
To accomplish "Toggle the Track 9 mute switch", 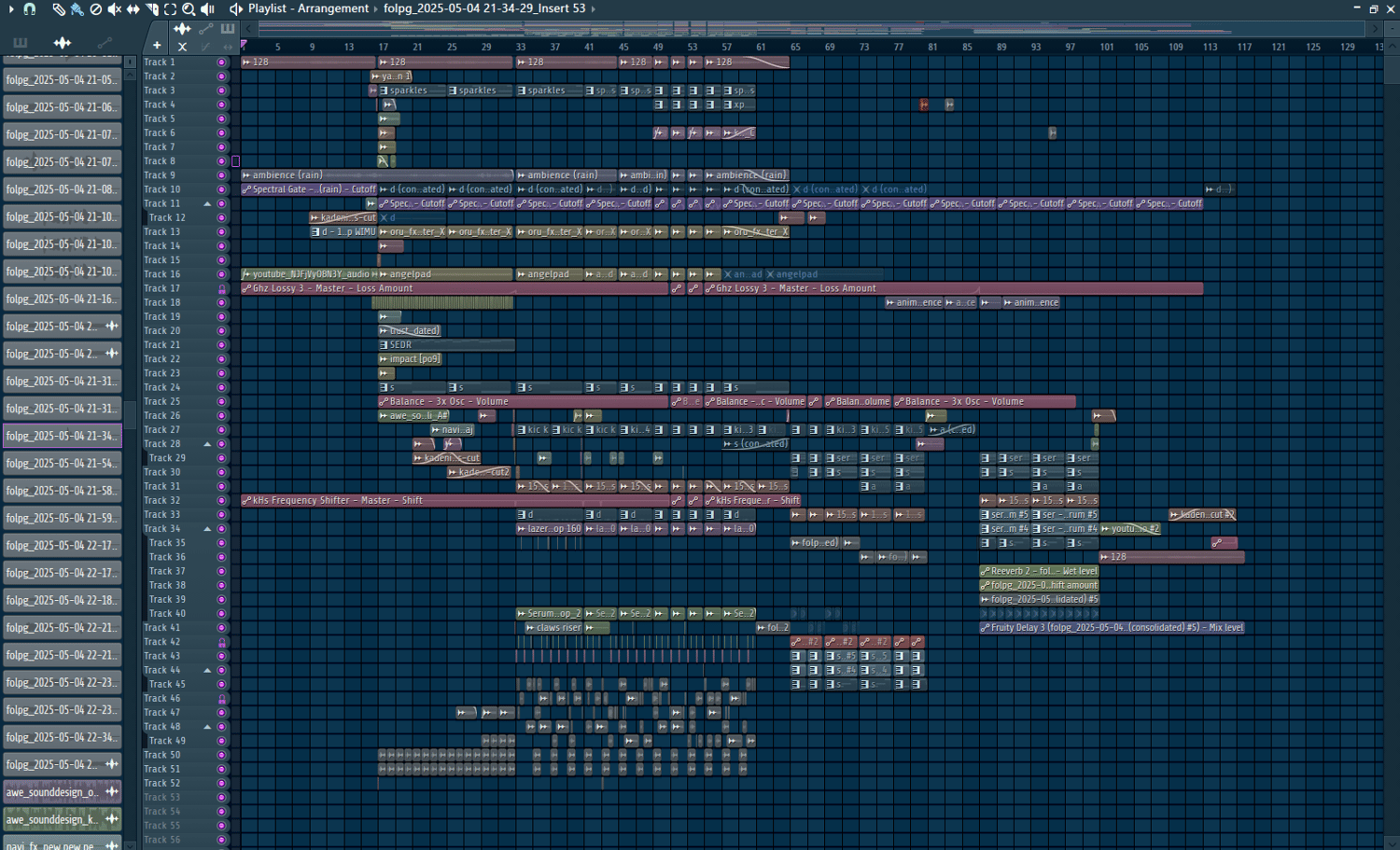I will (x=221, y=175).
